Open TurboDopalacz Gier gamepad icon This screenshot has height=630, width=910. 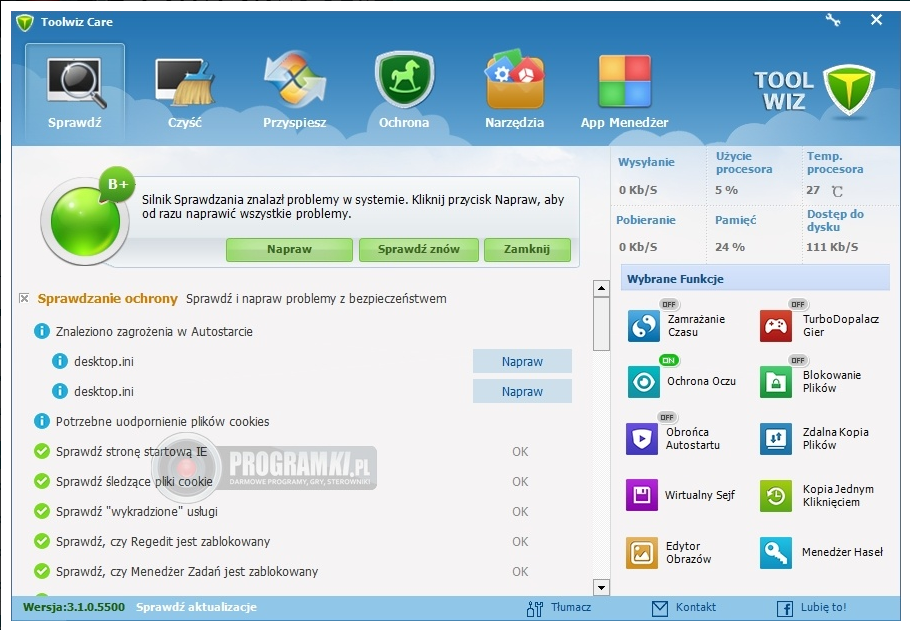[776, 326]
